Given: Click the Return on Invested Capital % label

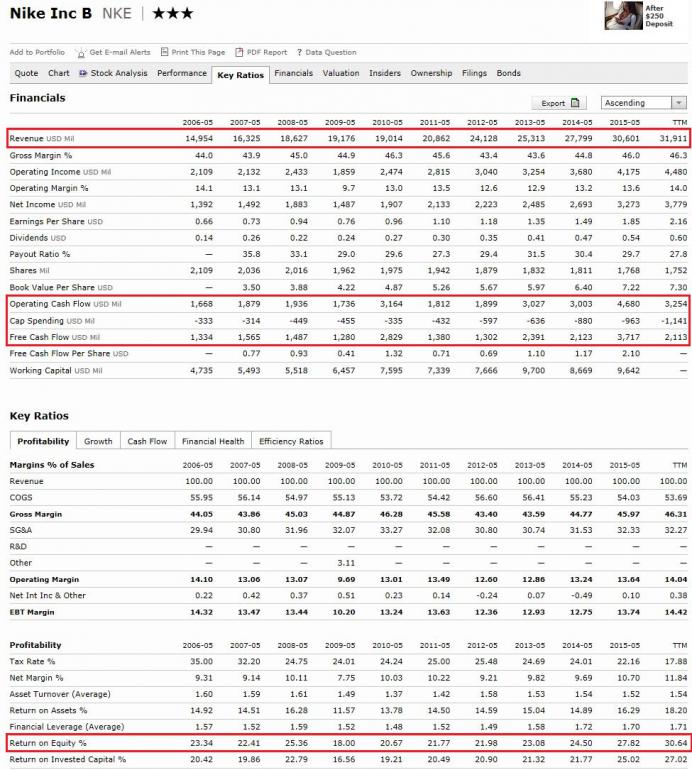Looking at the screenshot, I should pyautogui.click(x=68, y=759).
